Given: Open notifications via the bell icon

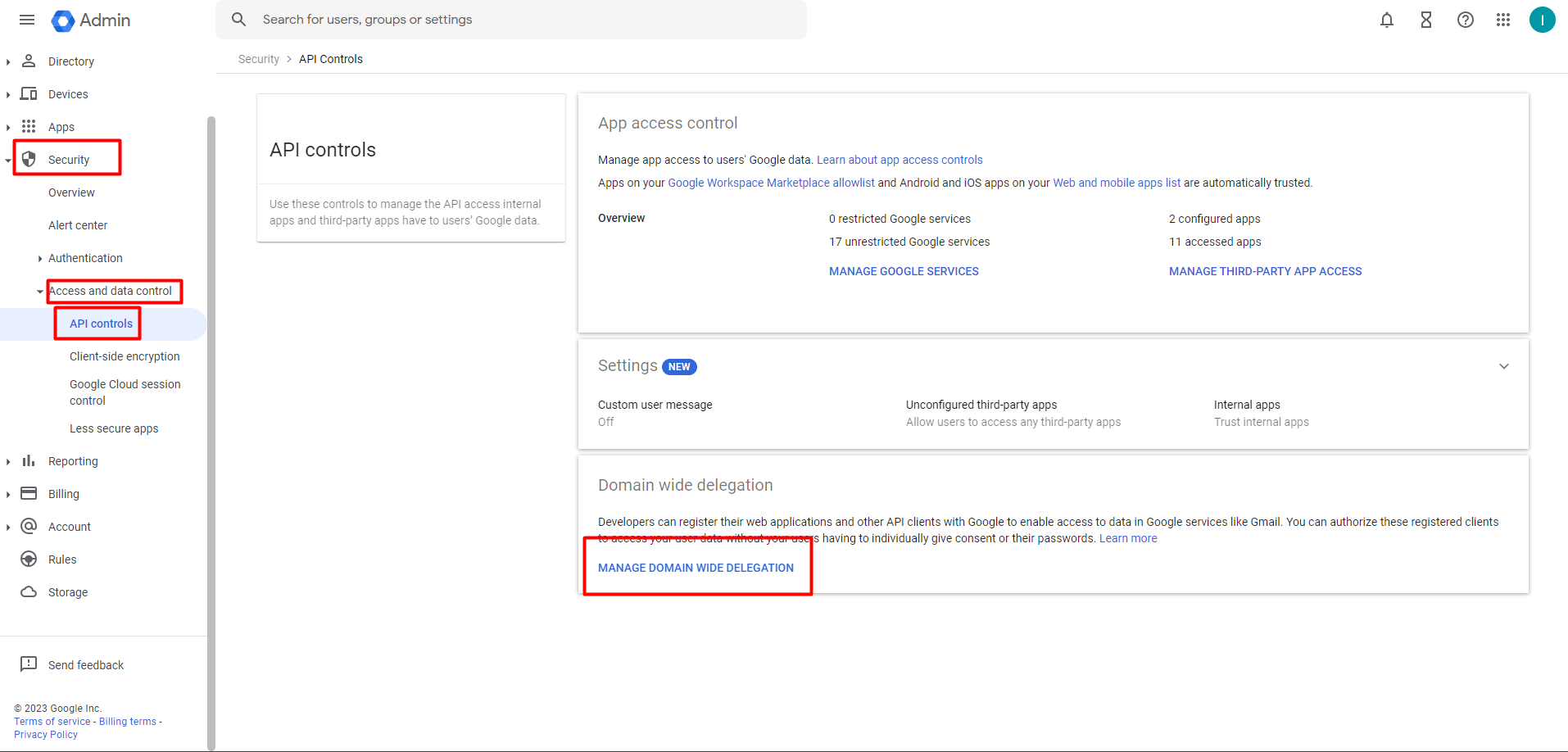Looking at the screenshot, I should tap(1386, 20).
